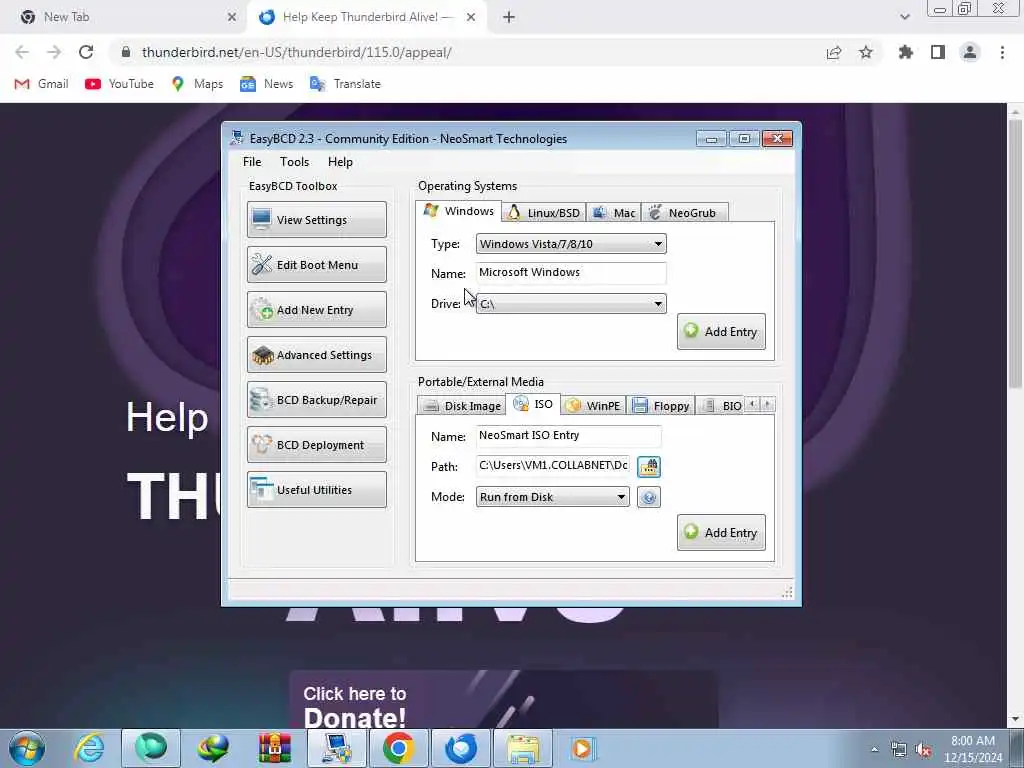This screenshot has width=1024, height=768.
Task: Switch to the Windows operating system tab
Action: tap(458, 211)
